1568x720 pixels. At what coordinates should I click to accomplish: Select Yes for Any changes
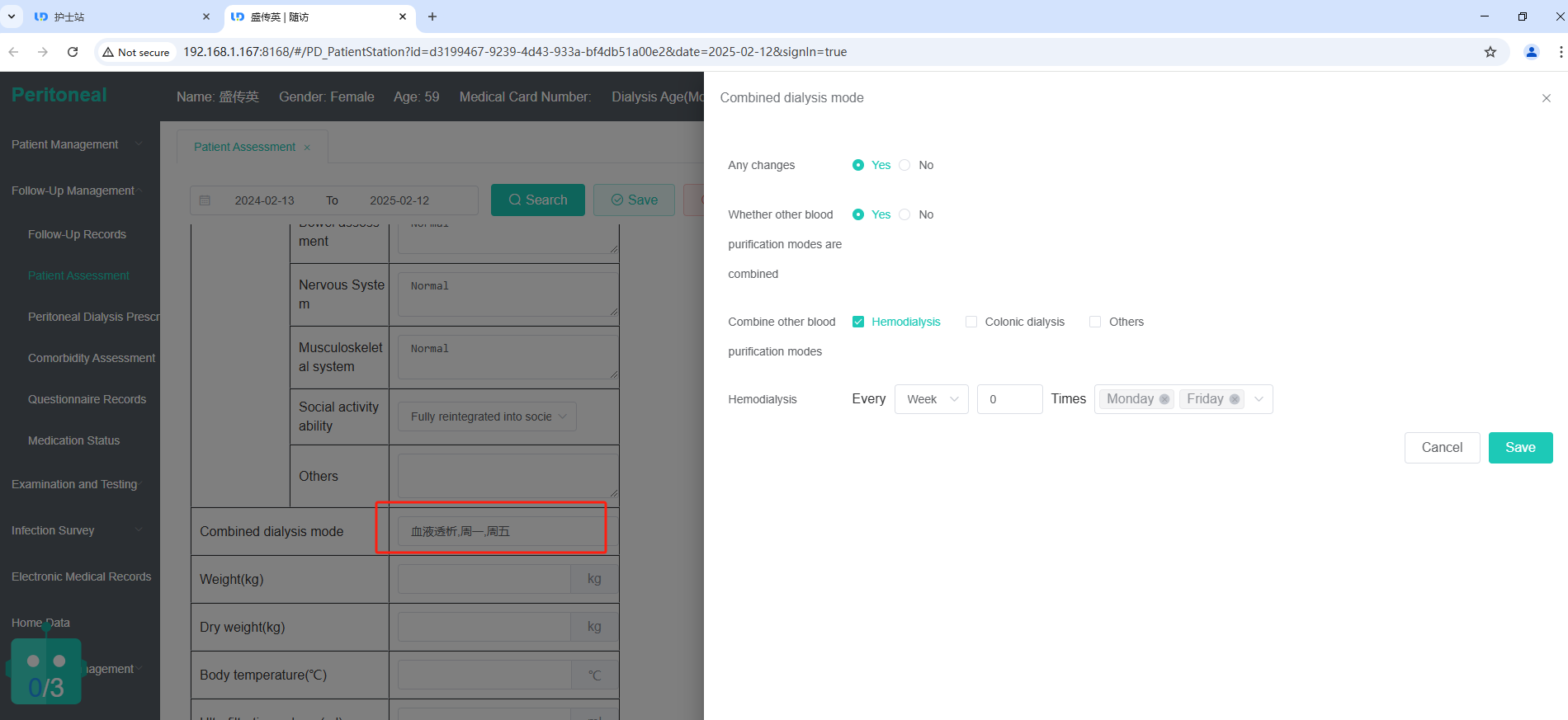[858, 165]
